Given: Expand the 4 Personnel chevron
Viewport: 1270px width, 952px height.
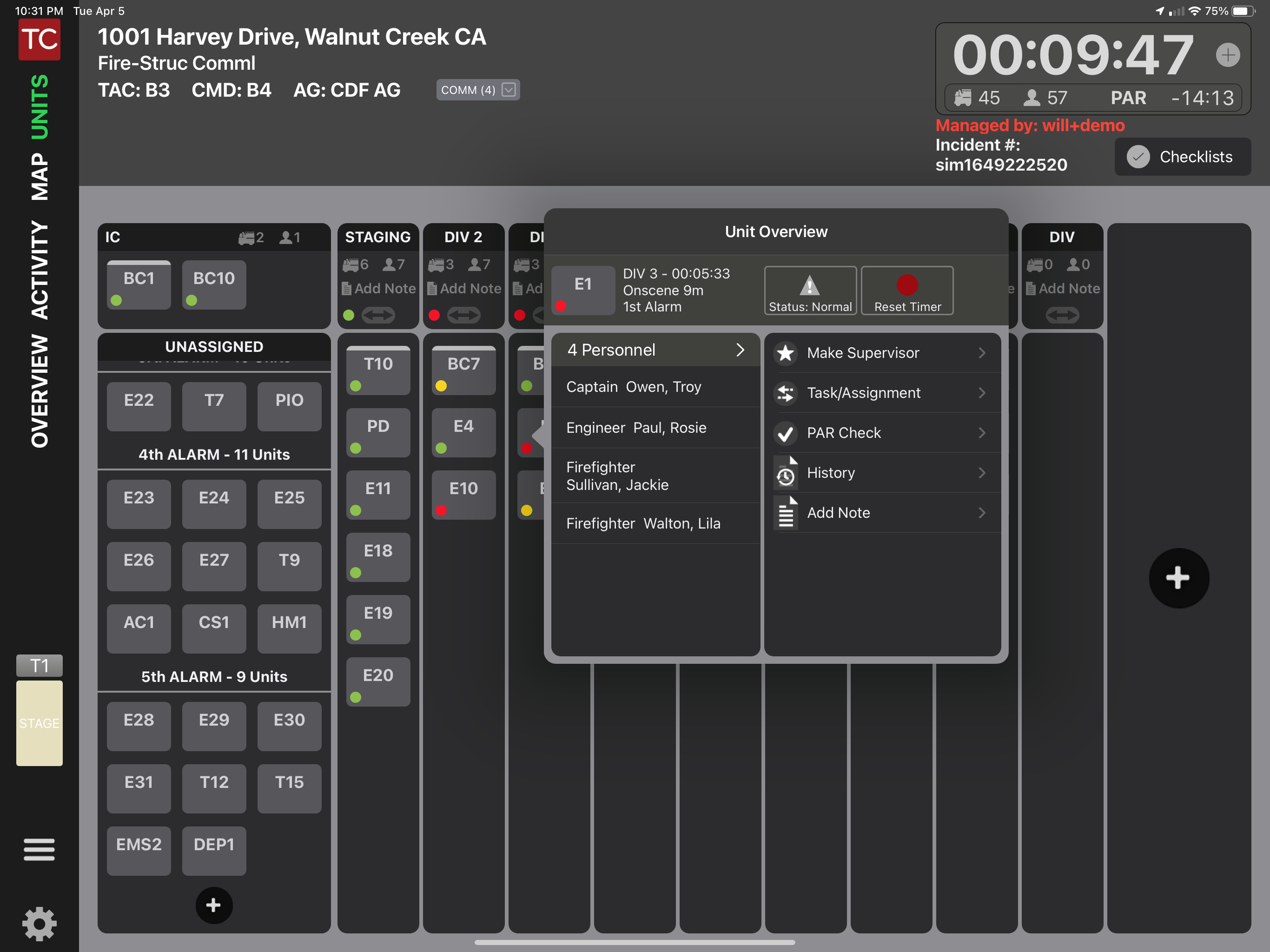Looking at the screenshot, I should [740, 350].
